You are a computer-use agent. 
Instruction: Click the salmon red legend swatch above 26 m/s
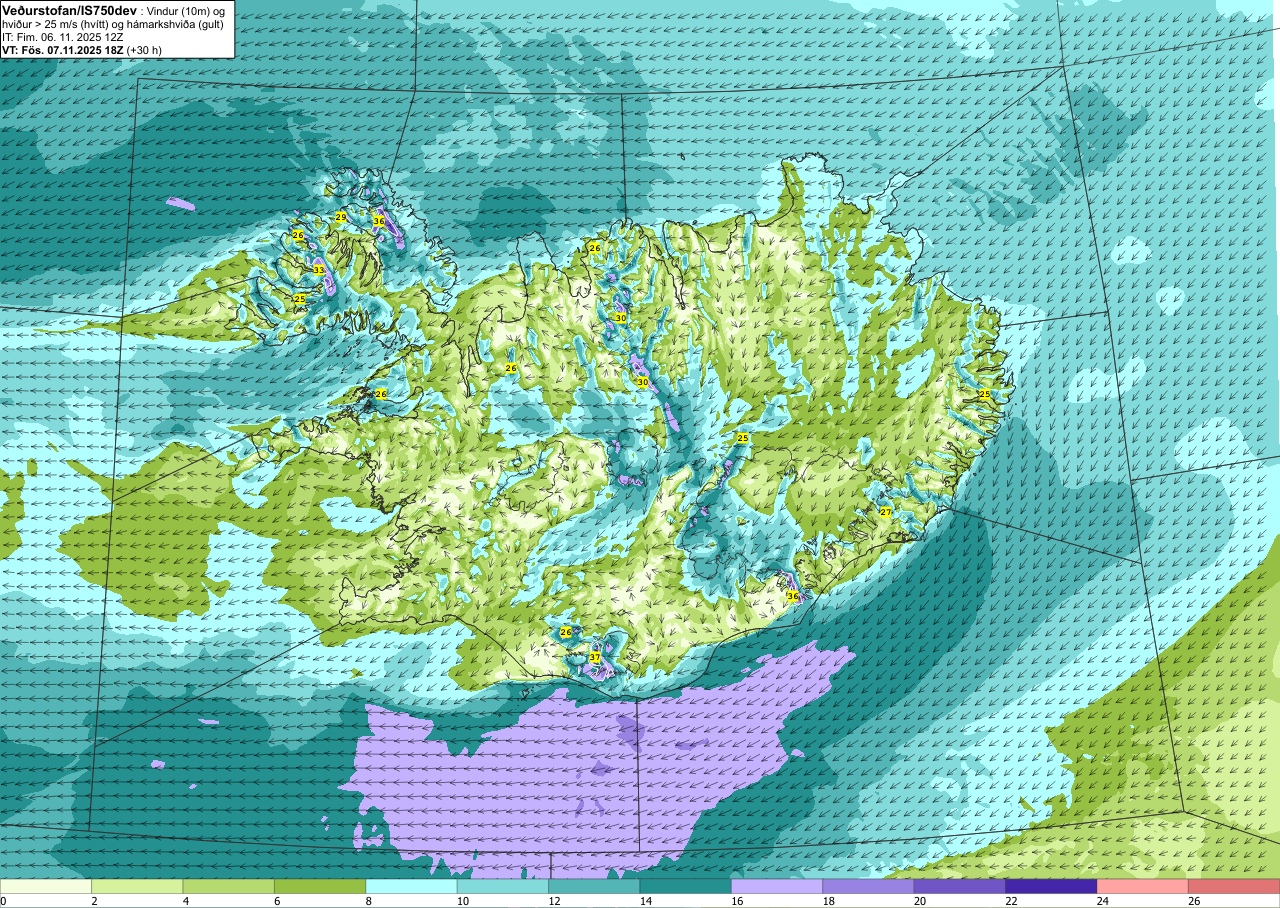[x=1234, y=886]
